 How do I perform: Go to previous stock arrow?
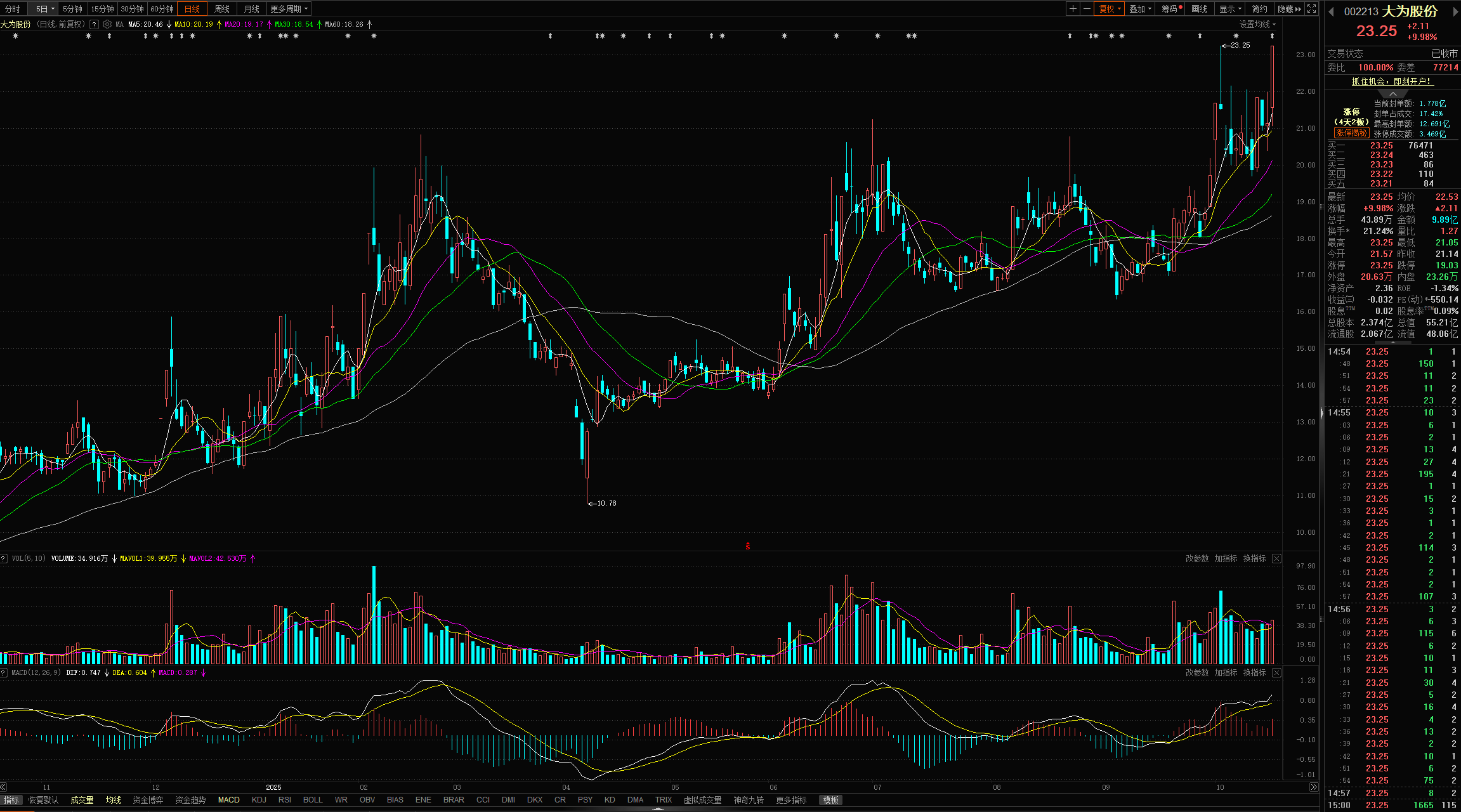point(1331,11)
